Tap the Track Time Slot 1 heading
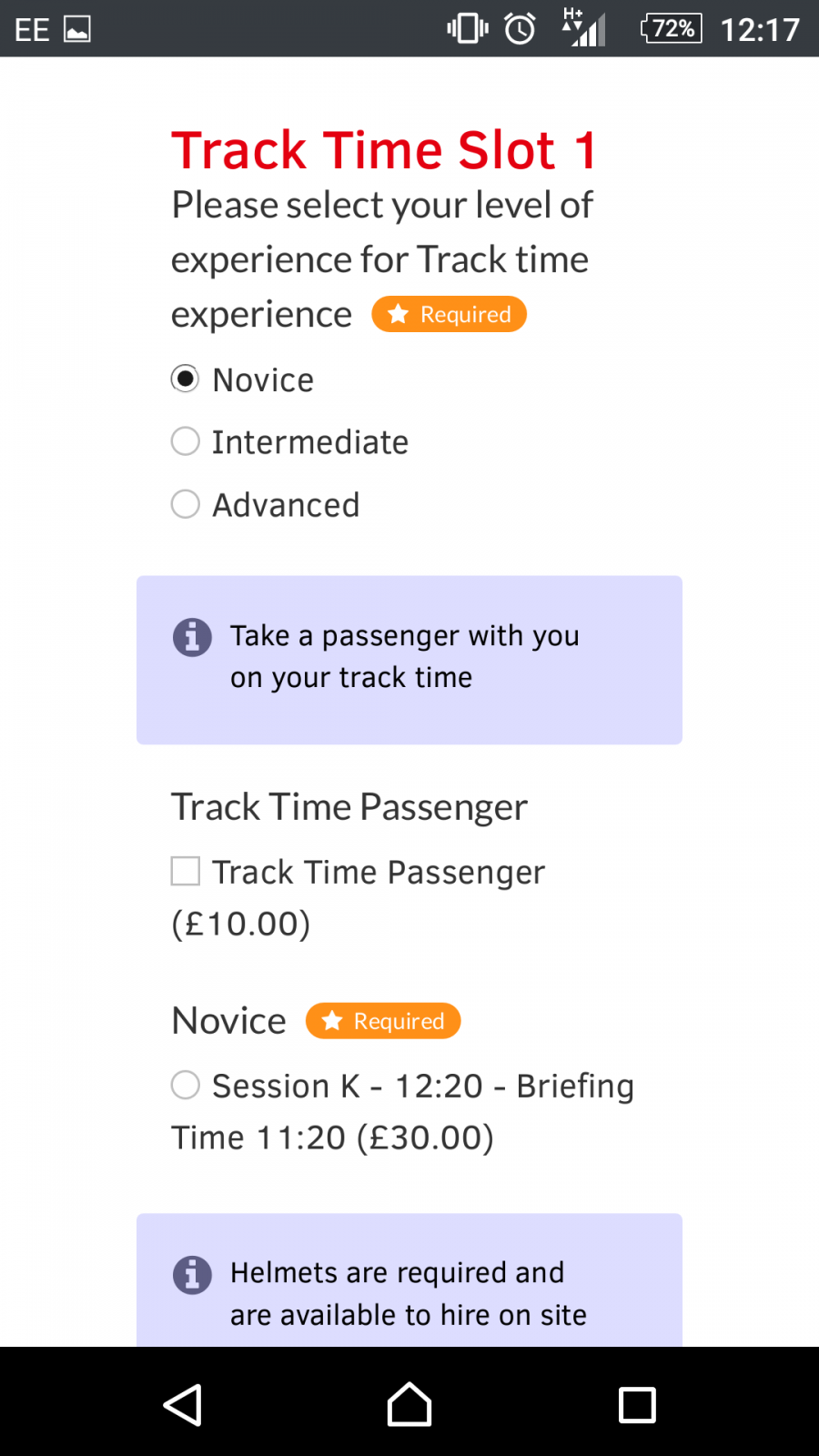The width and height of the screenshot is (819, 1456). [384, 150]
